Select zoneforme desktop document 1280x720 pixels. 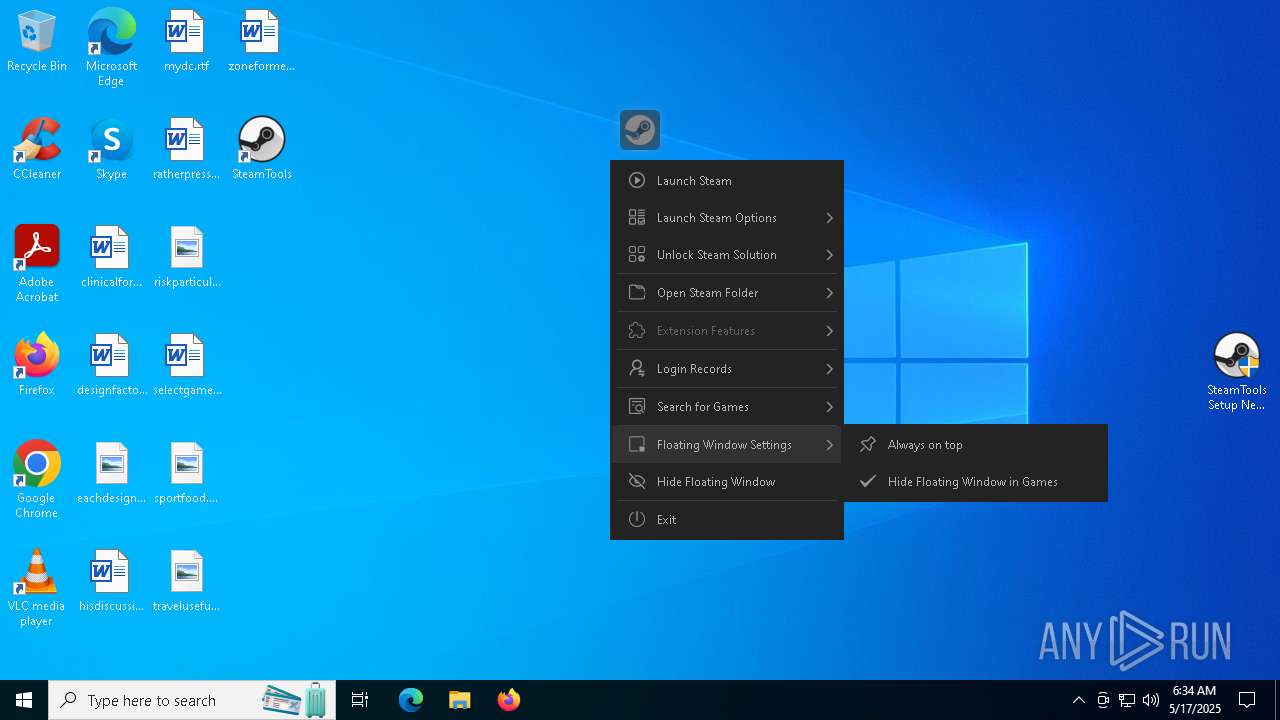[x=261, y=42]
